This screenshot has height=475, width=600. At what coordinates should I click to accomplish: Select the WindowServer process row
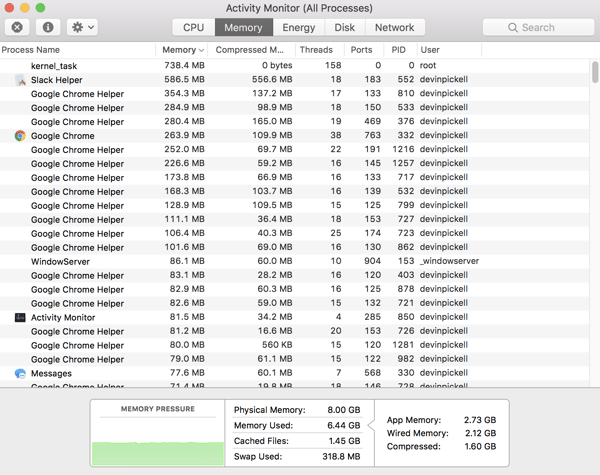click(x=294, y=261)
